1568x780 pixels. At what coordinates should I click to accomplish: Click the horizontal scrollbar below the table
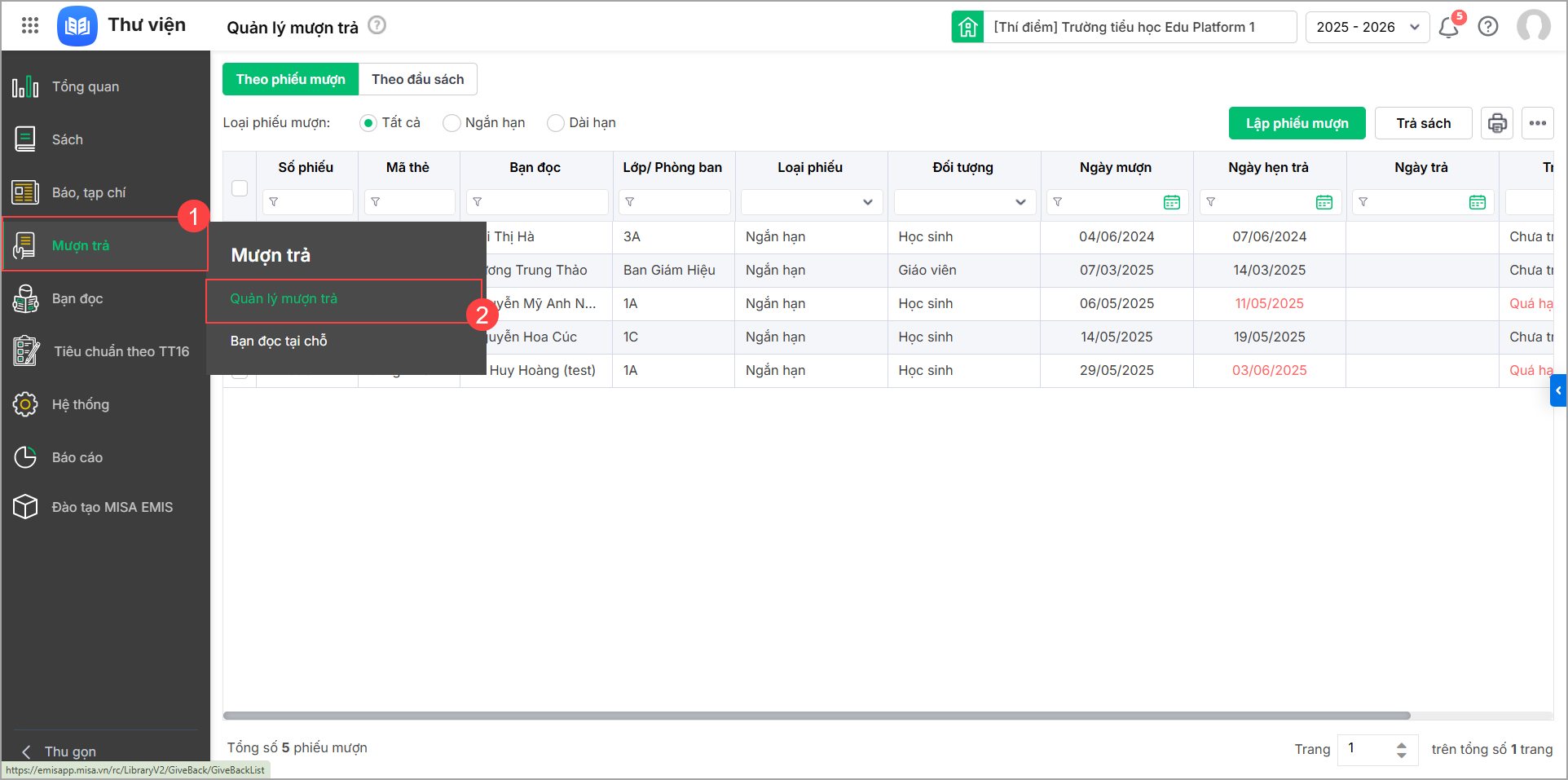click(x=816, y=716)
